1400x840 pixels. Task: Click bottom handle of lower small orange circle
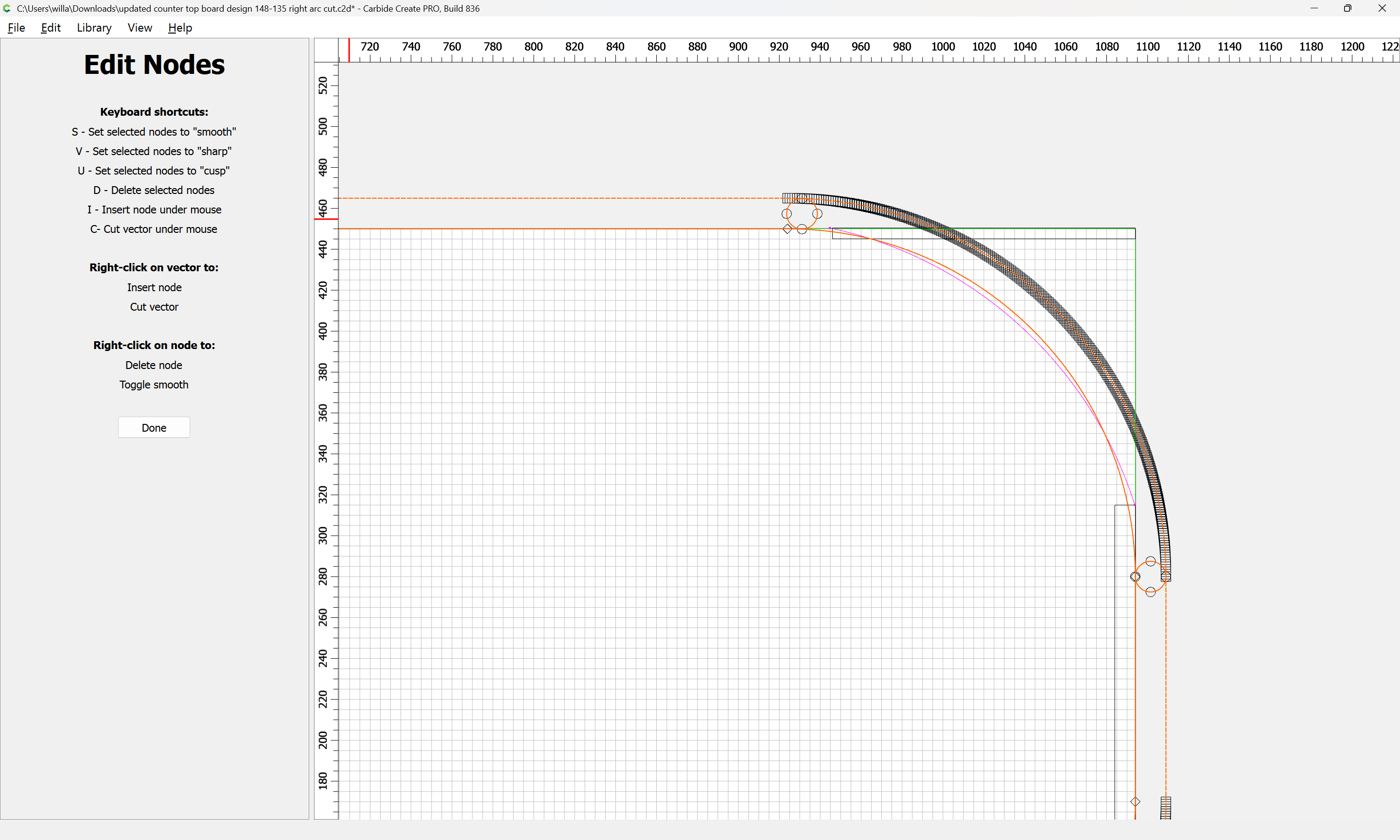(x=1151, y=592)
